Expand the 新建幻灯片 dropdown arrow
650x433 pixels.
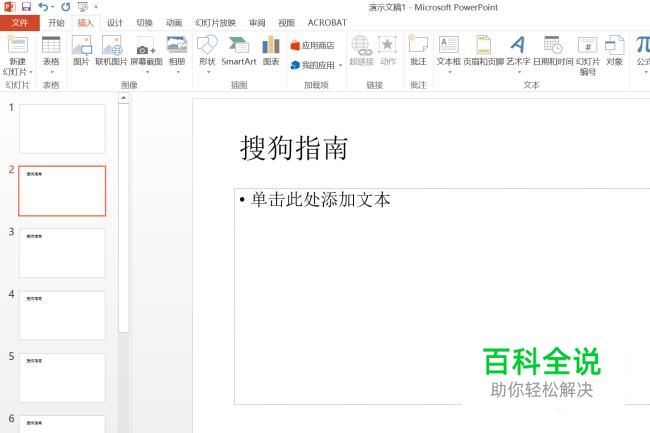pyautogui.click(x=31, y=72)
